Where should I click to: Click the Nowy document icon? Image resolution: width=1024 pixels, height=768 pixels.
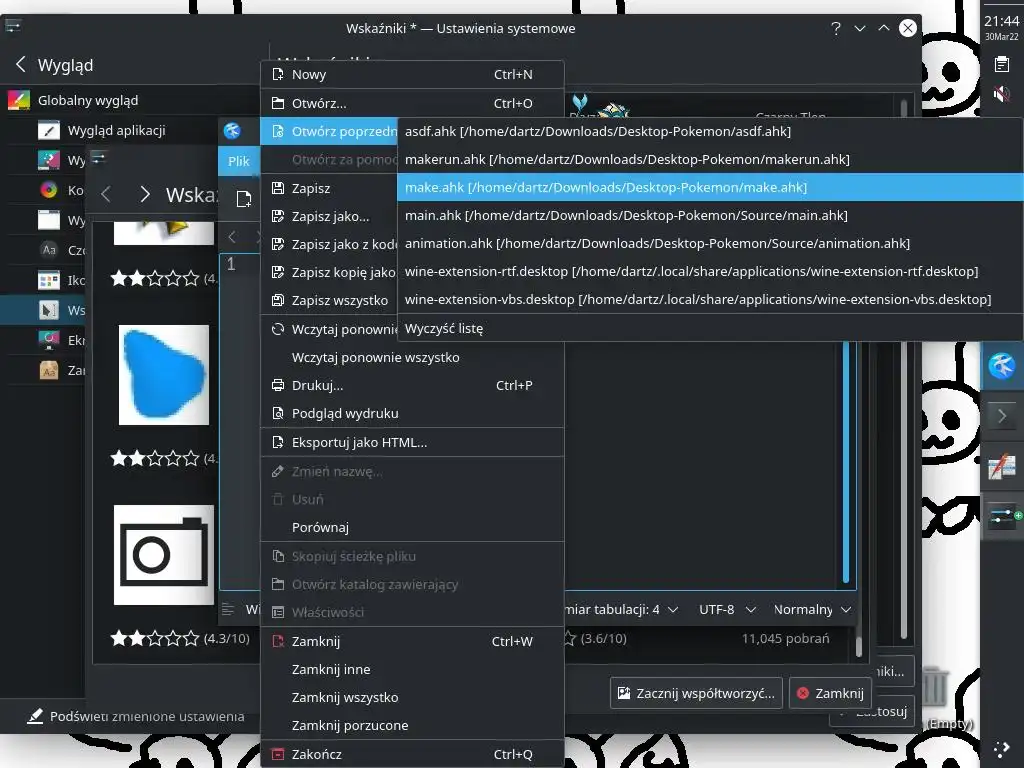(278, 74)
